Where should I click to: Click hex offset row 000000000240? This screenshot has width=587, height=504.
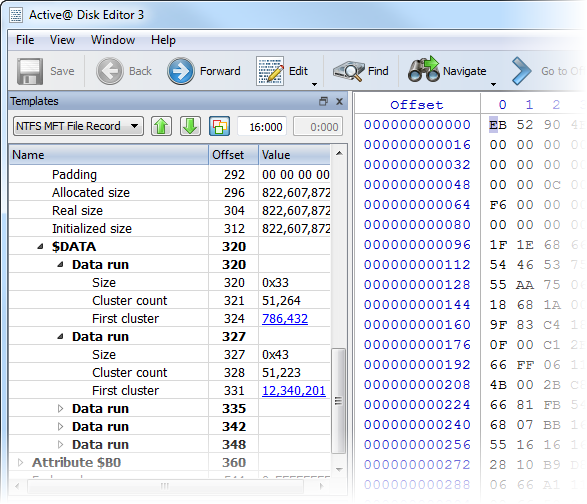417,425
